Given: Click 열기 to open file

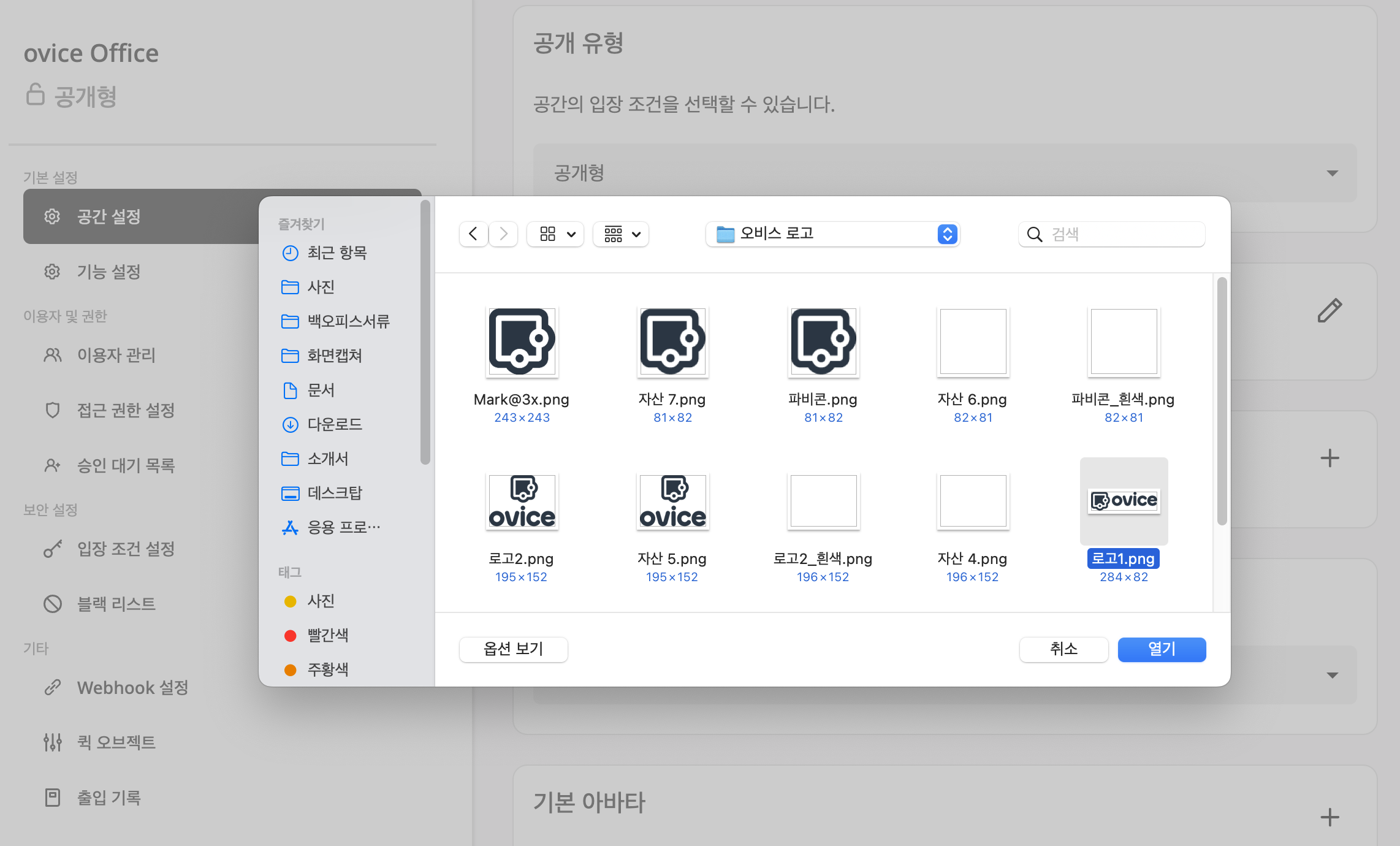Looking at the screenshot, I should [x=1162, y=649].
